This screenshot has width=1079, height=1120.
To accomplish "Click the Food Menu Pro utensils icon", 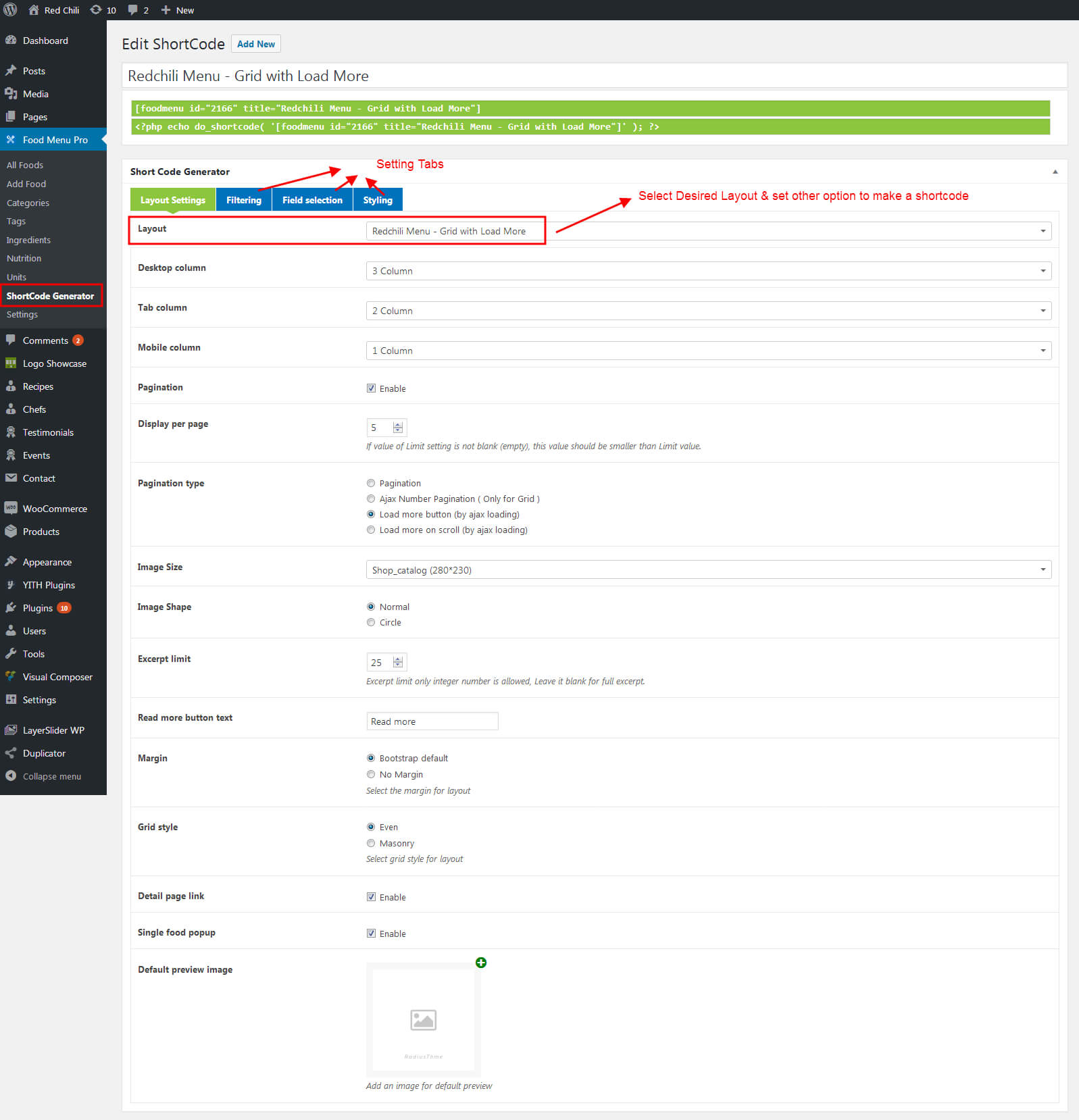I will pos(11,140).
